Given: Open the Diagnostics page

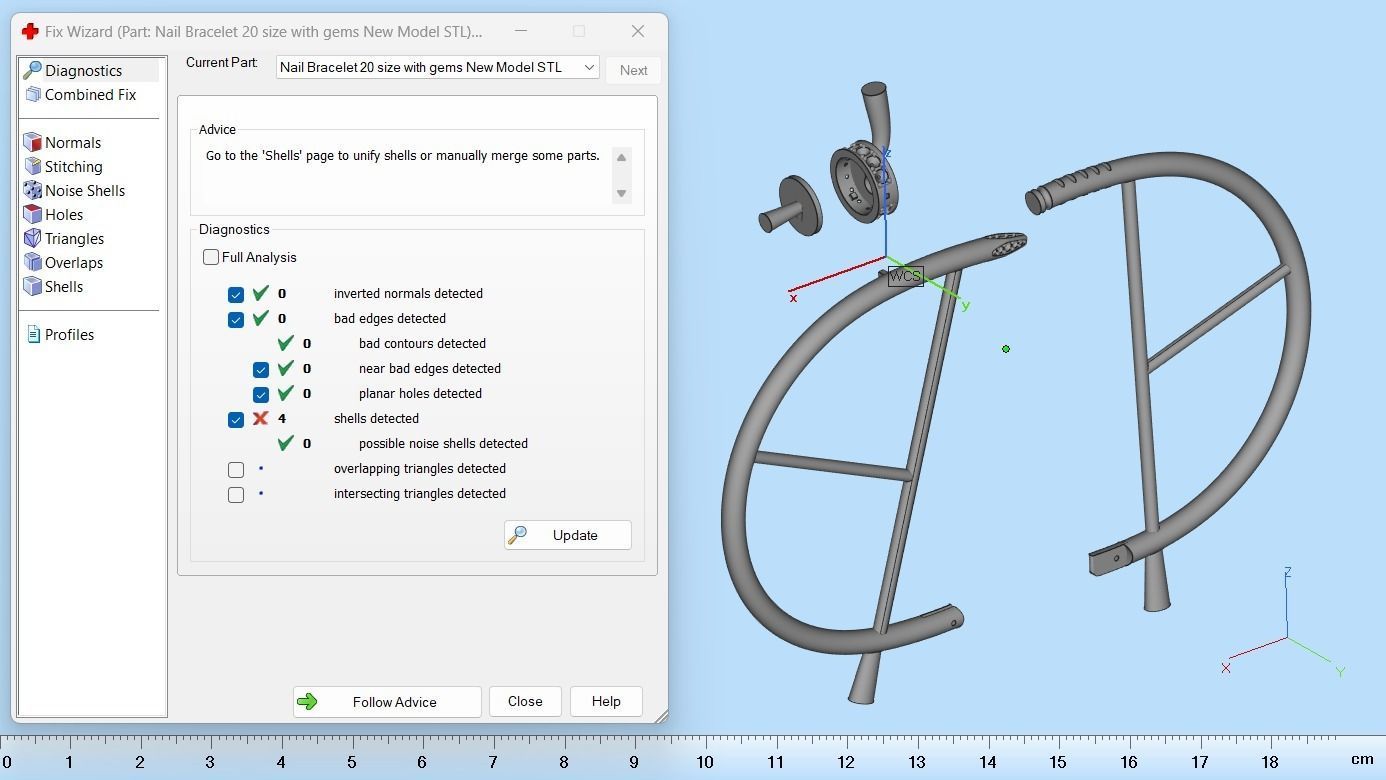Looking at the screenshot, I should [x=83, y=70].
